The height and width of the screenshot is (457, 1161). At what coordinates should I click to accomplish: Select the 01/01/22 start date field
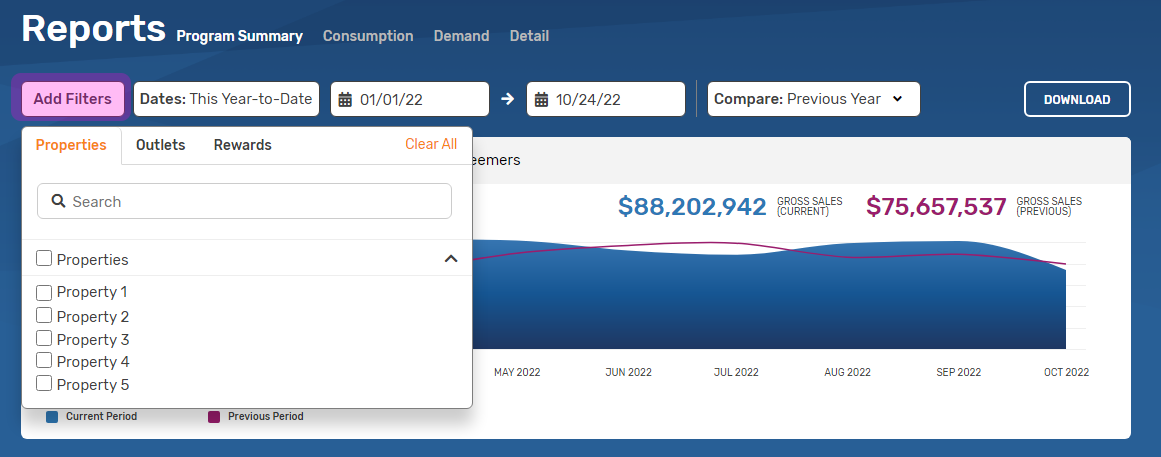409,99
